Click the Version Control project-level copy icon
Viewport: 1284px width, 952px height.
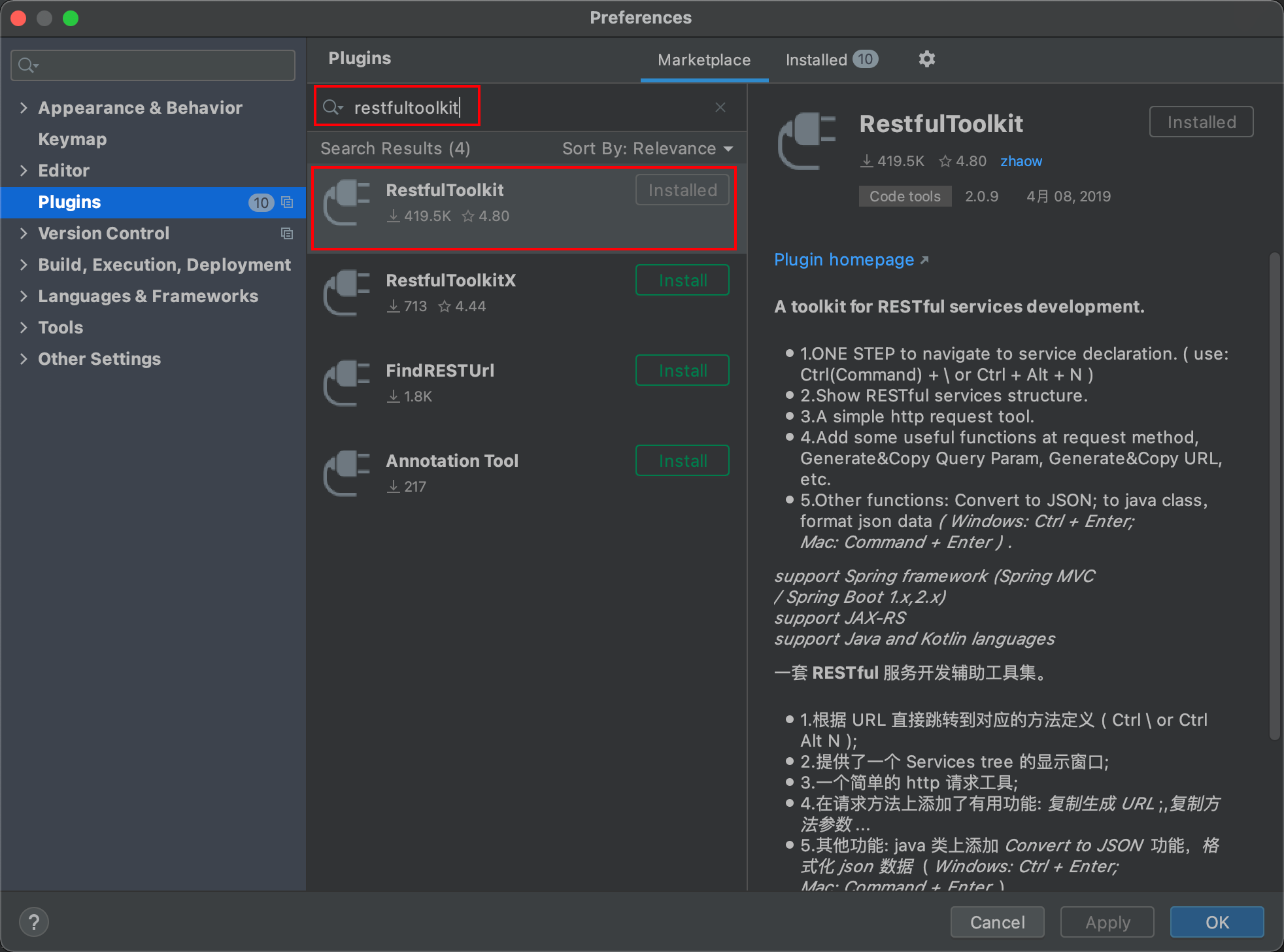(287, 233)
